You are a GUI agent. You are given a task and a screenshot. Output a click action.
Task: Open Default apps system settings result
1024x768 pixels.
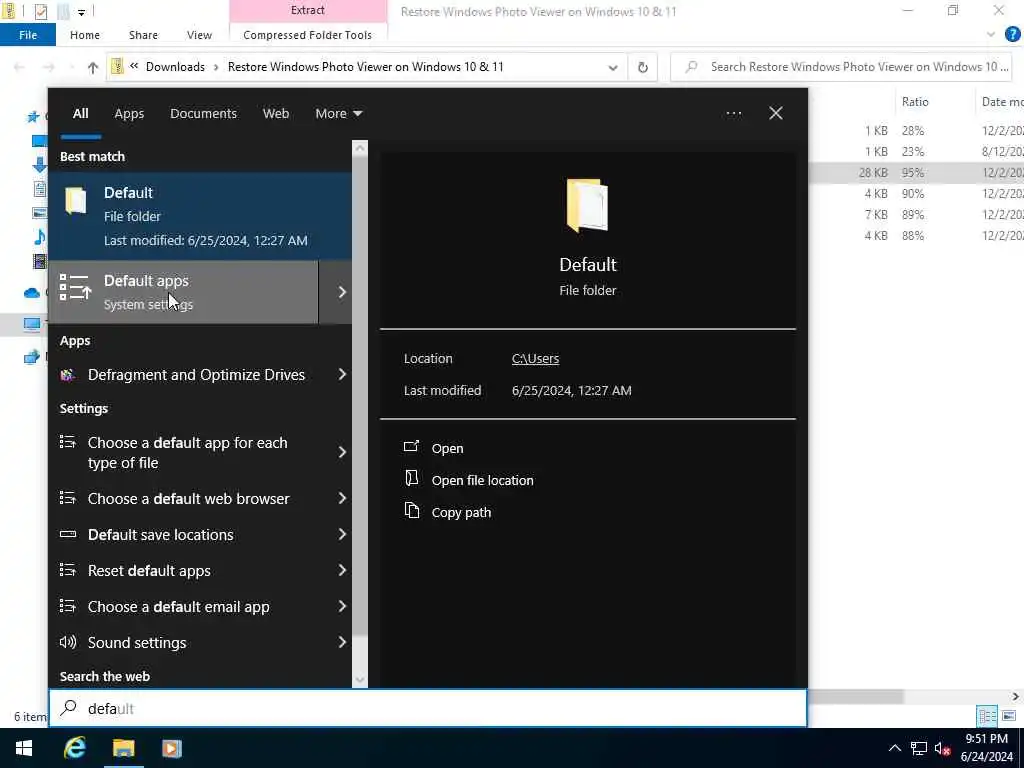click(183, 292)
